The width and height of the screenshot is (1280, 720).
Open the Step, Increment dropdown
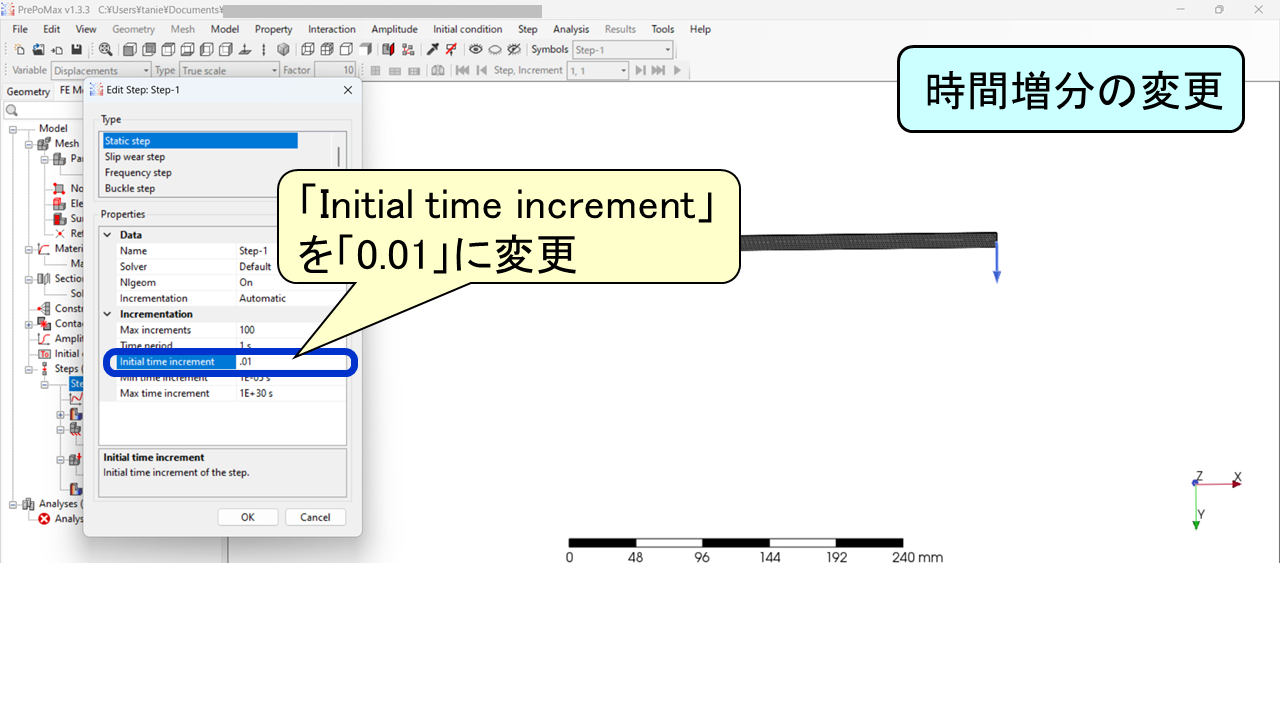597,70
